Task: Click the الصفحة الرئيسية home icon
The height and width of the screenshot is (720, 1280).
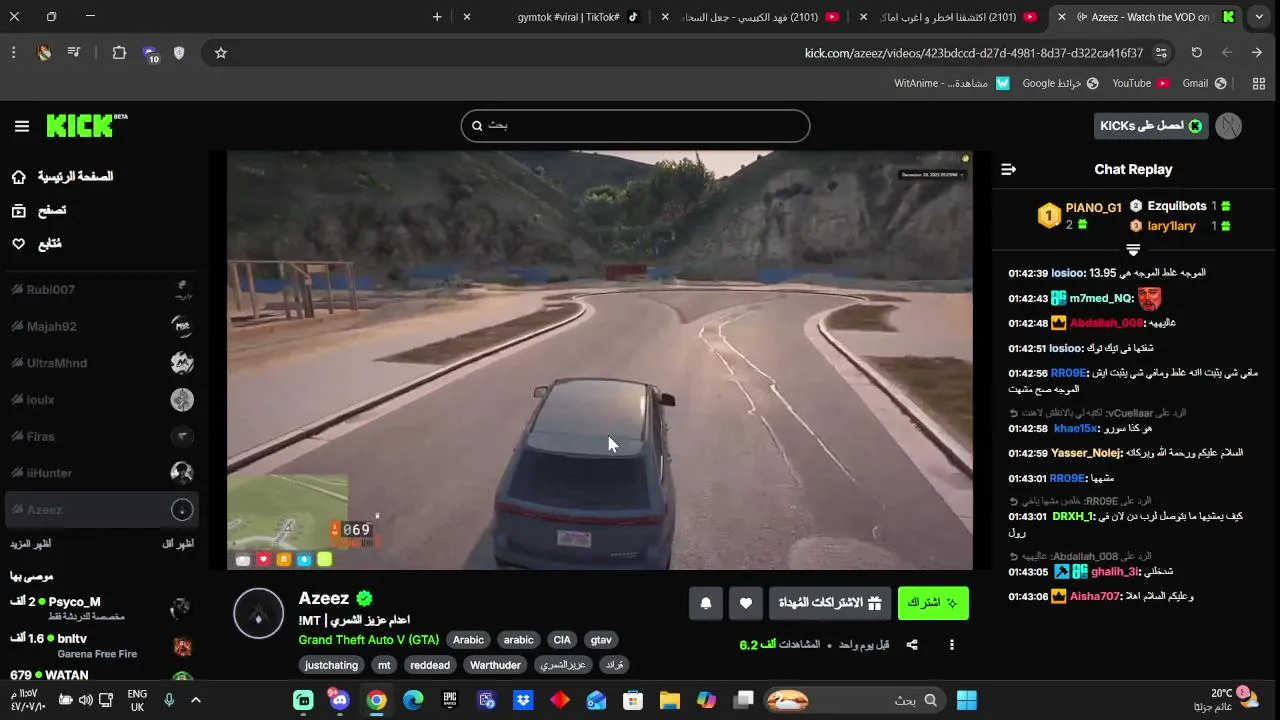Action: (x=19, y=177)
